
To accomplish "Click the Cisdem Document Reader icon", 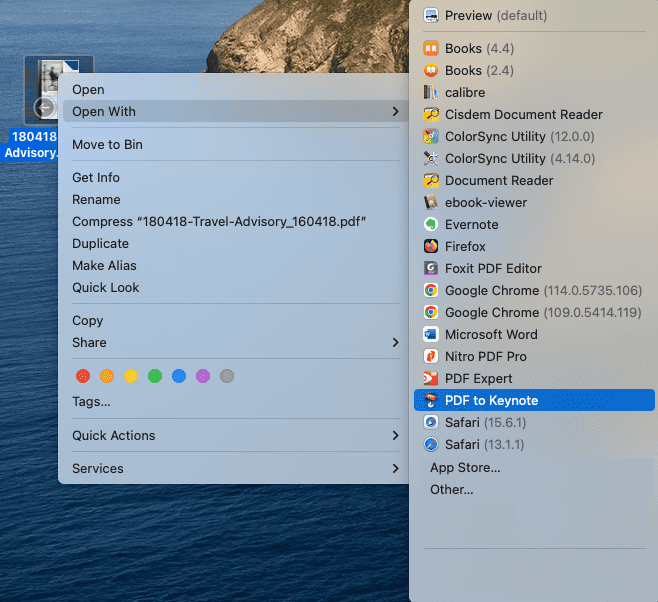I will click(431, 114).
